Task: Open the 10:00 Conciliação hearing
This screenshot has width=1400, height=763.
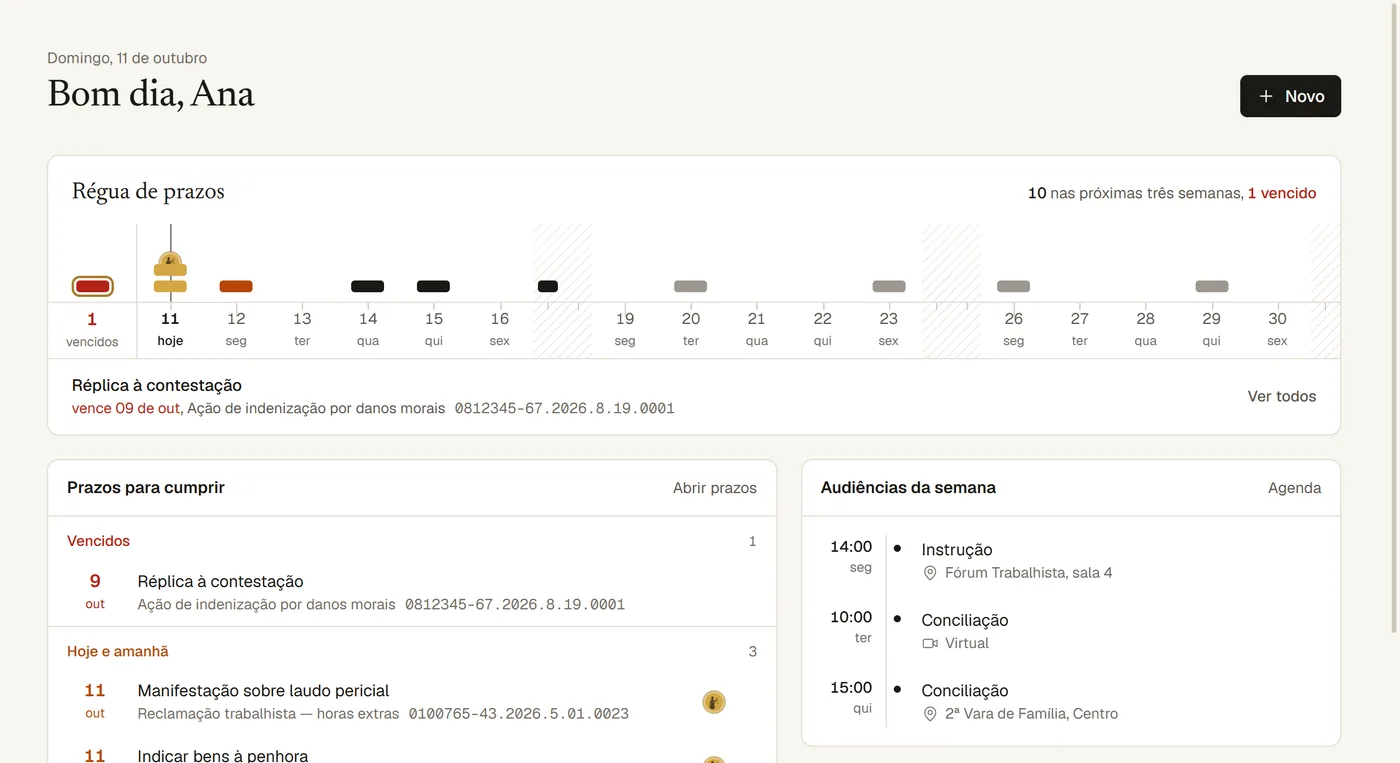Action: [x=1071, y=630]
